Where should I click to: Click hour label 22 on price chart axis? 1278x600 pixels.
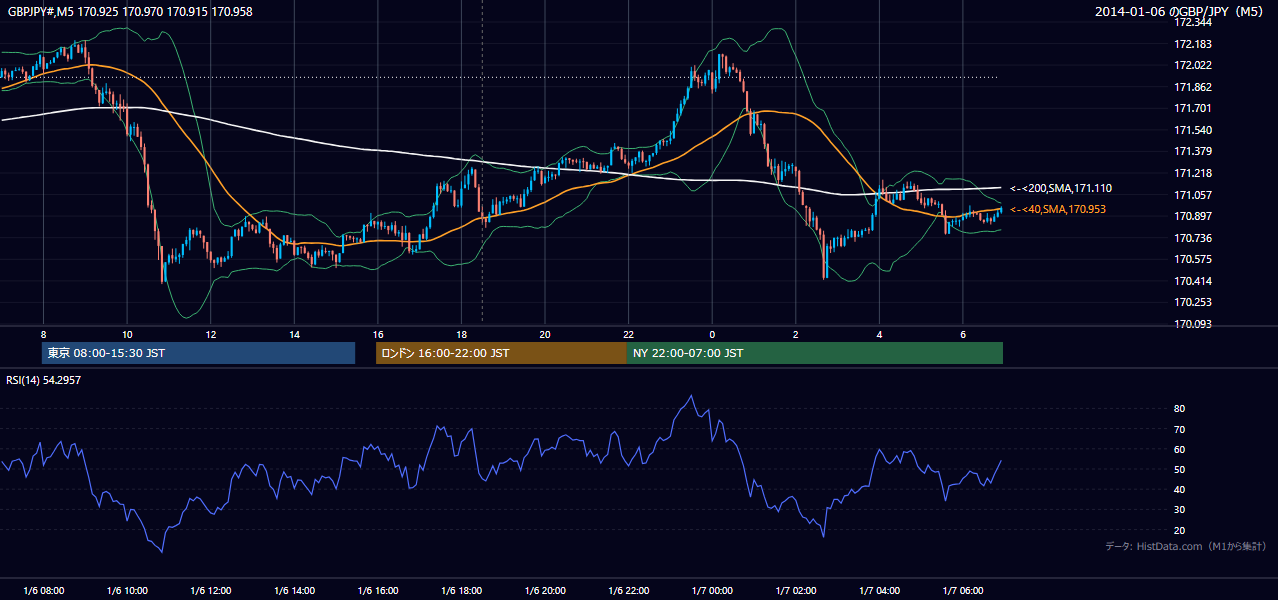[x=628, y=334]
